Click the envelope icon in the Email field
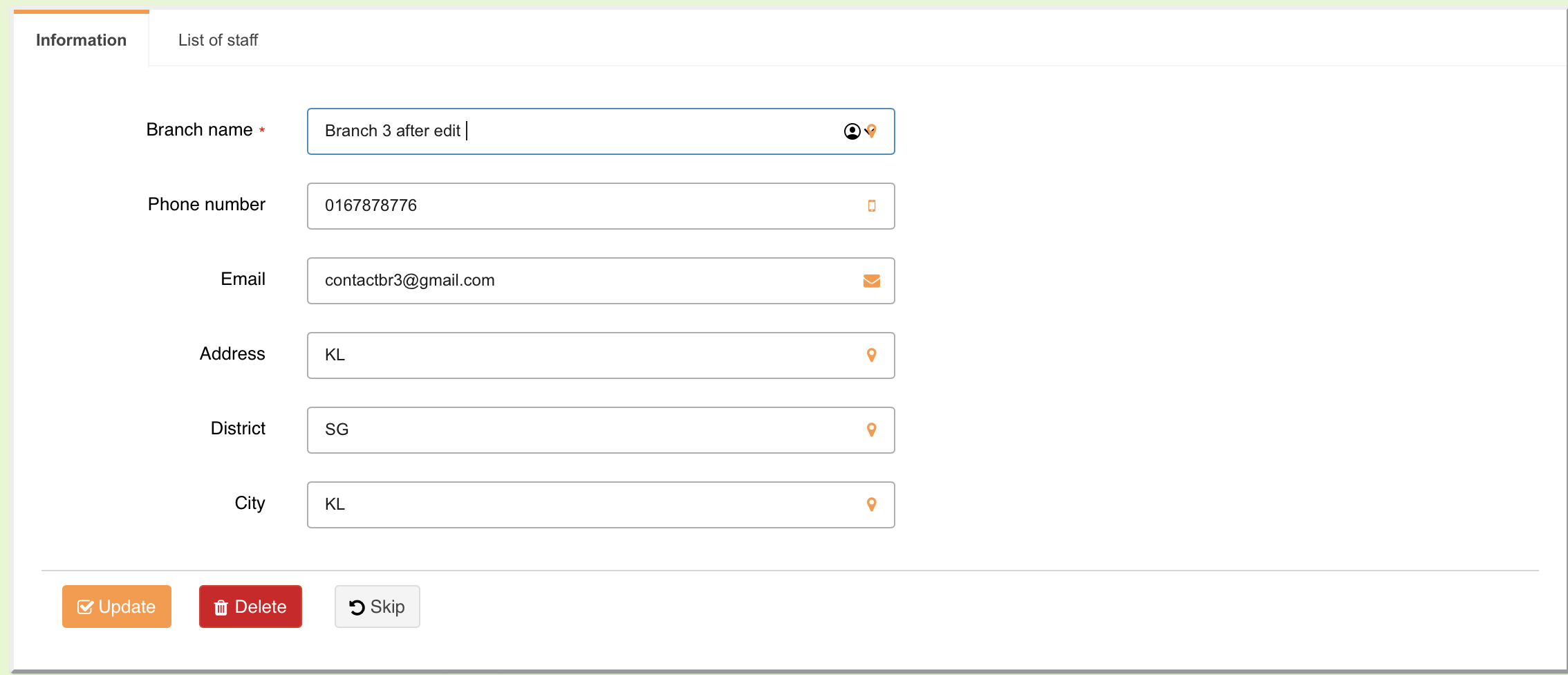 (872, 281)
